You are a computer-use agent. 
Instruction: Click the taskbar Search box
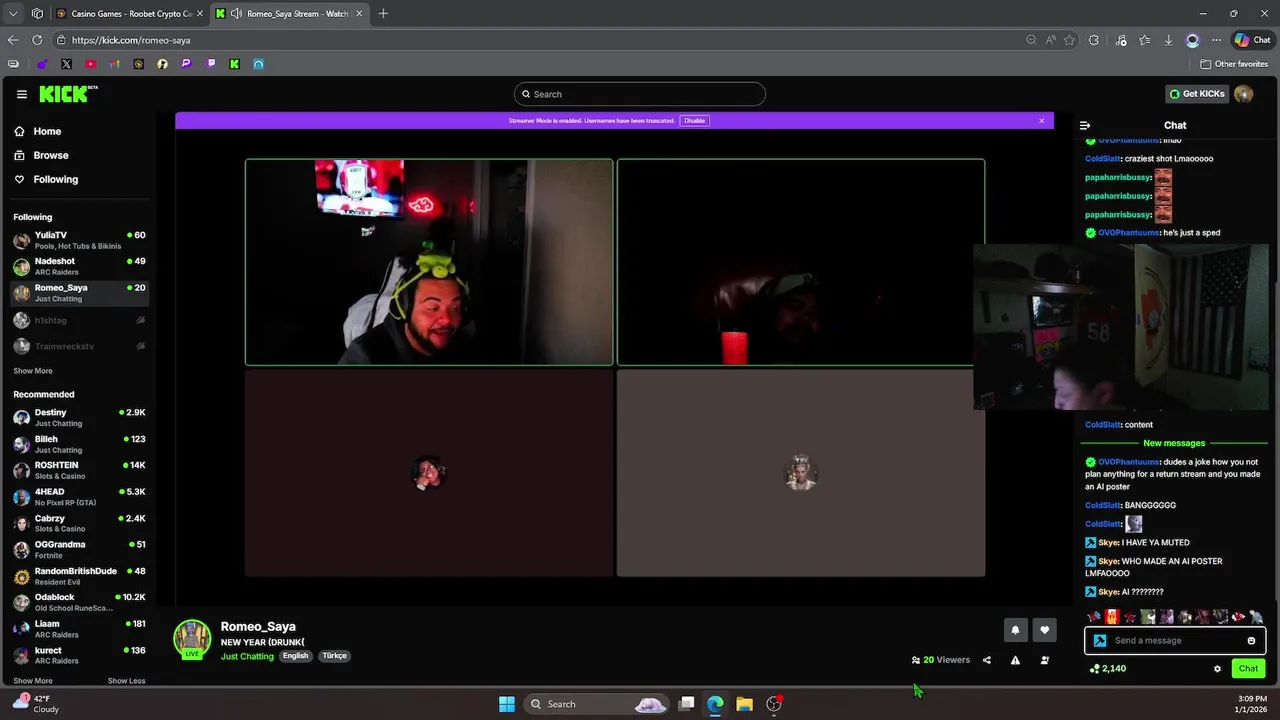point(596,704)
